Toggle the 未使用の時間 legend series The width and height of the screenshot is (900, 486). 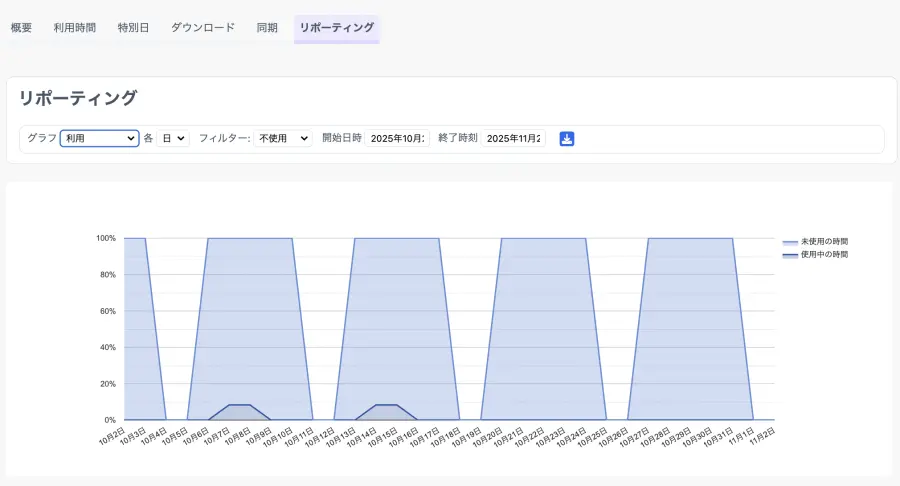click(x=824, y=242)
